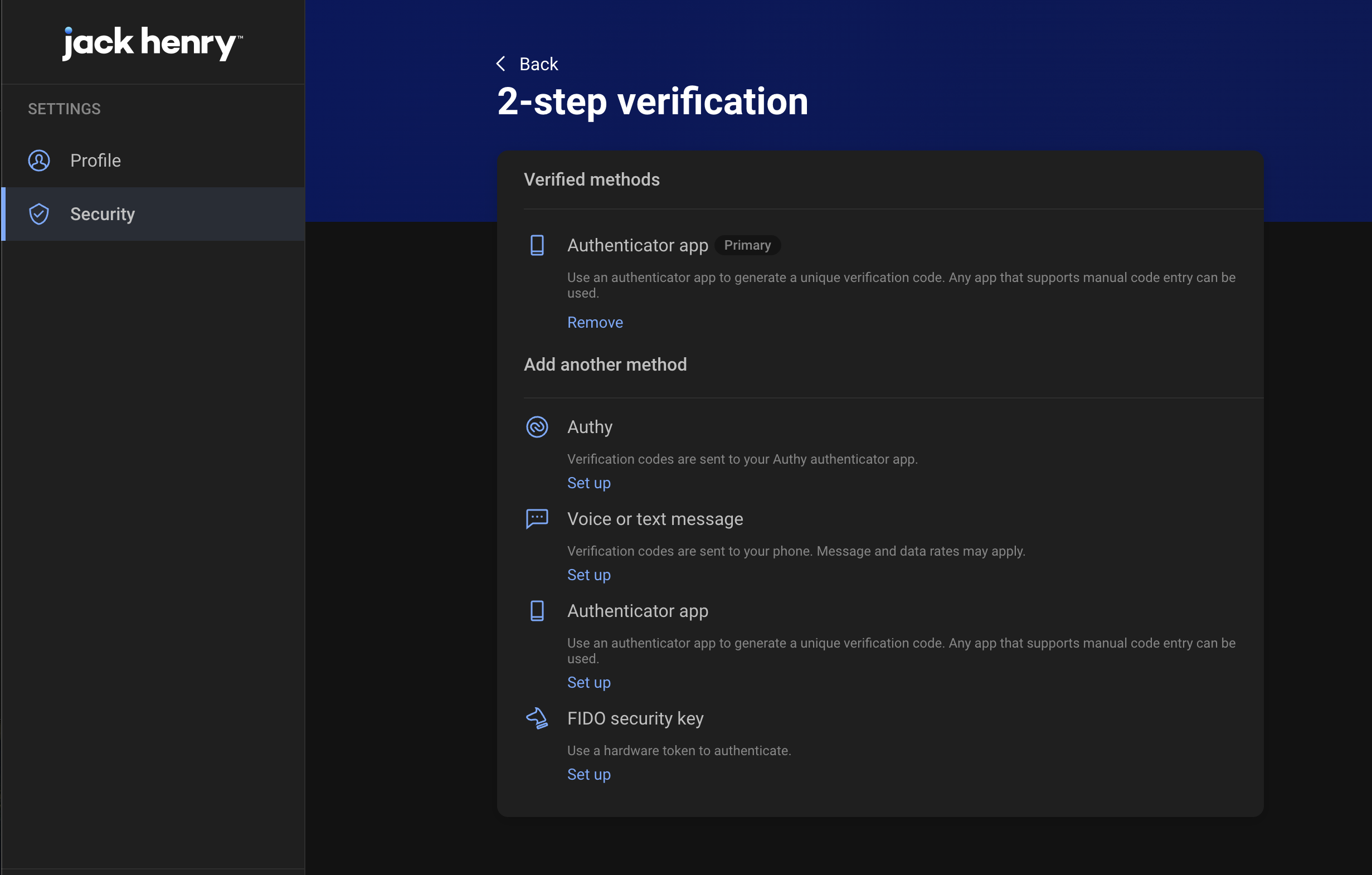Click the Verified methods section heading
Viewport: 1372px width, 875px height.
(591, 179)
